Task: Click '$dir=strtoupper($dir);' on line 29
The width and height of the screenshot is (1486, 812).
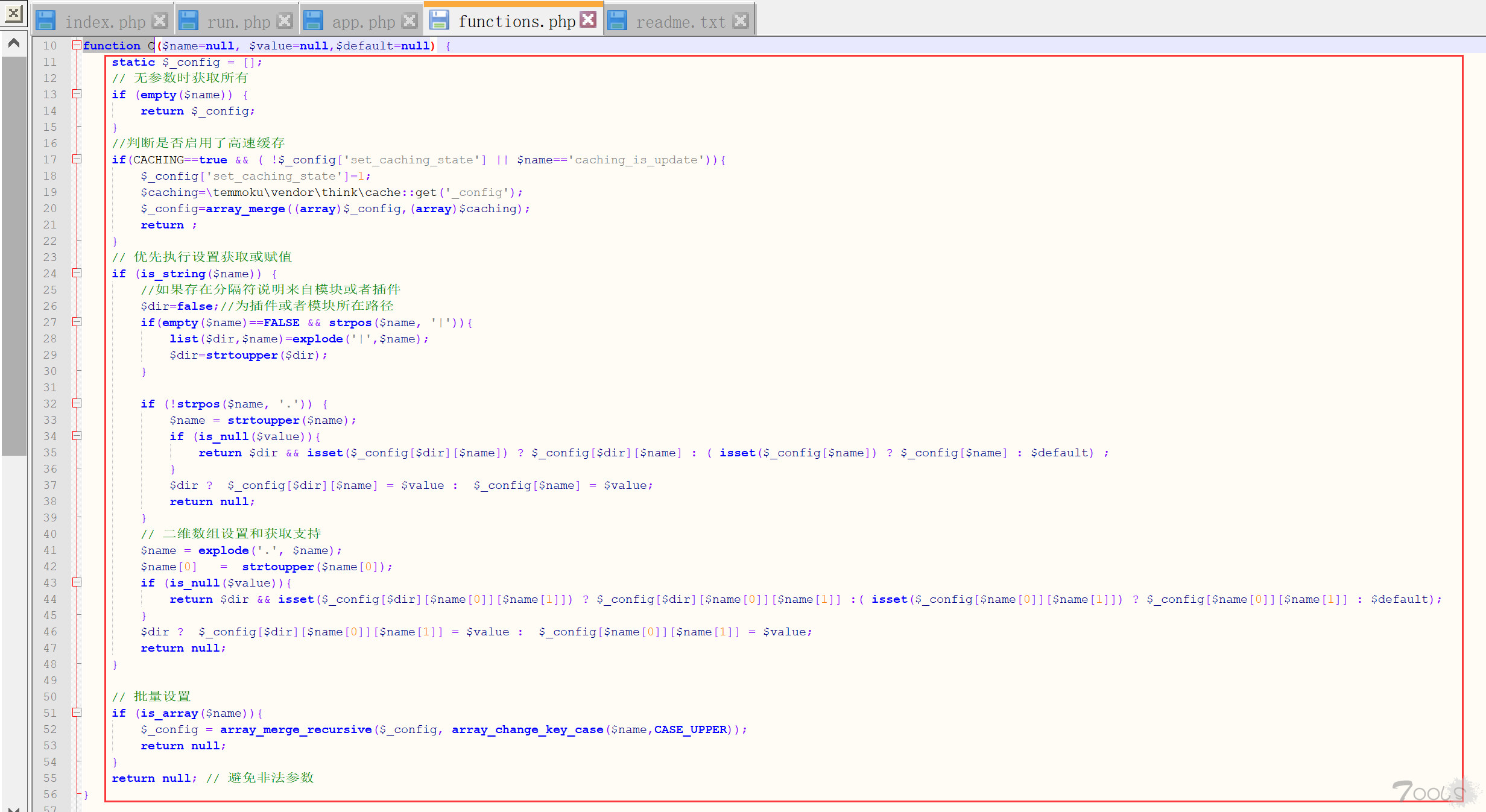Action: point(248,355)
